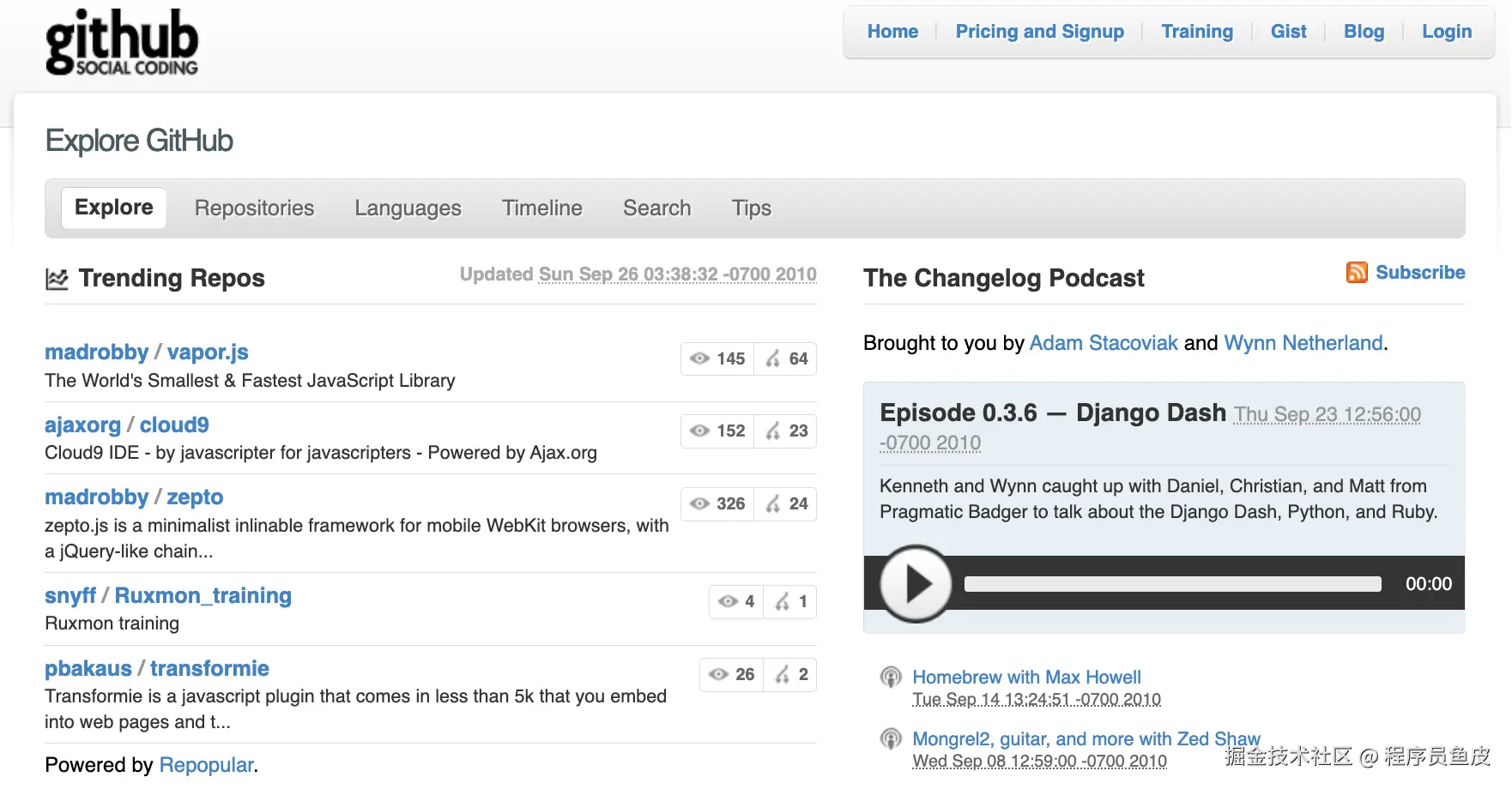Click the watchers eye icon for zepto

click(700, 503)
